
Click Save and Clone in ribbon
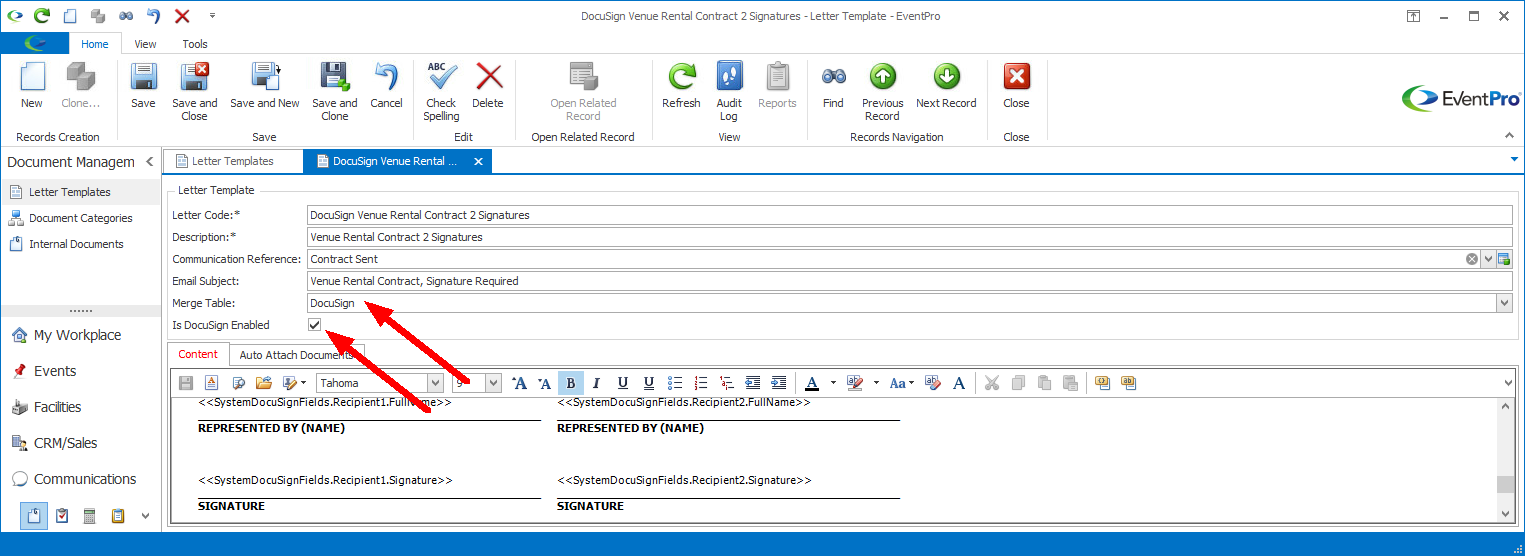click(334, 91)
